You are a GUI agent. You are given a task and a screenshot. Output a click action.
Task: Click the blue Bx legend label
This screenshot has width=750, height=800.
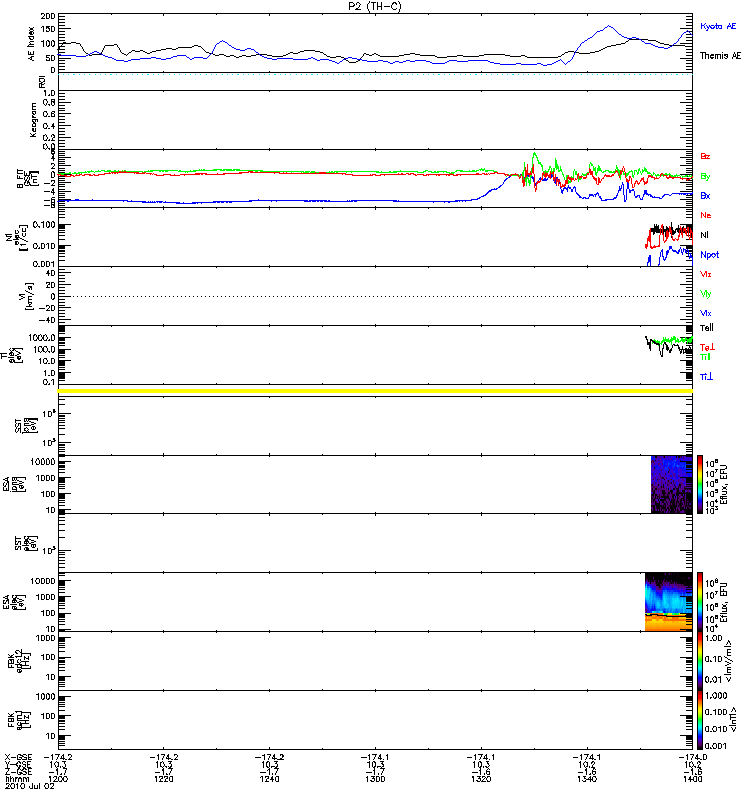pyautogui.click(x=705, y=195)
